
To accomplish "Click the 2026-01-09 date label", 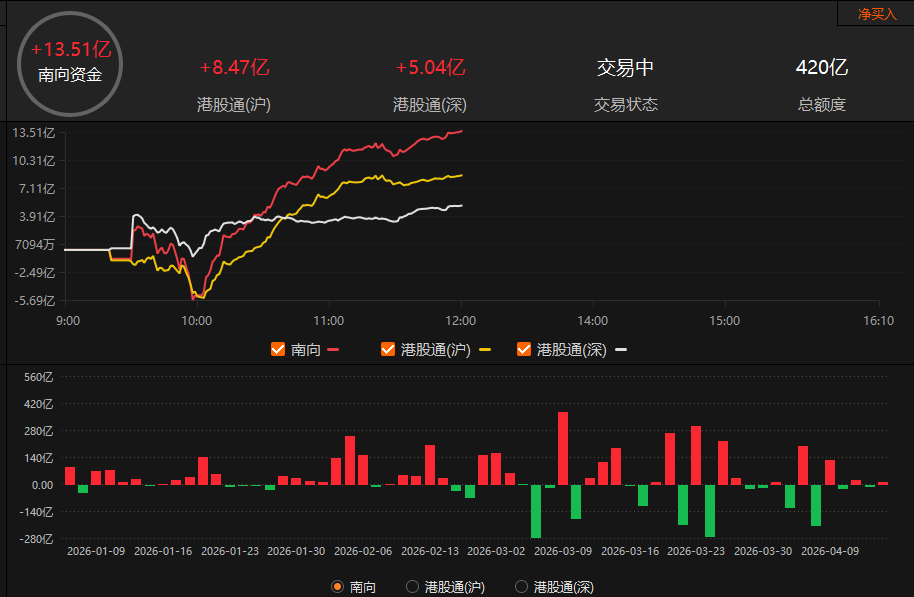I will 95,551.
